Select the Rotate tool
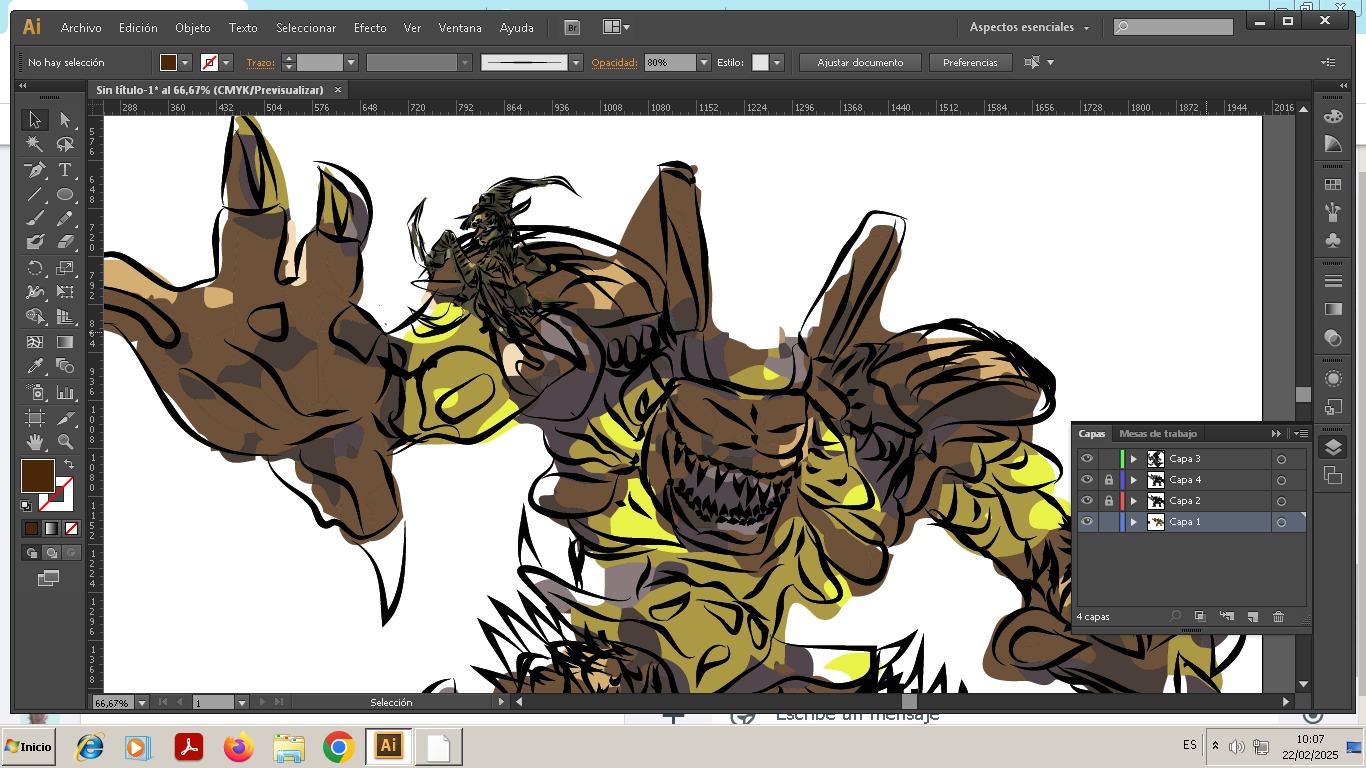1366x768 pixels. pyautogui.click(x=34, y=268)
